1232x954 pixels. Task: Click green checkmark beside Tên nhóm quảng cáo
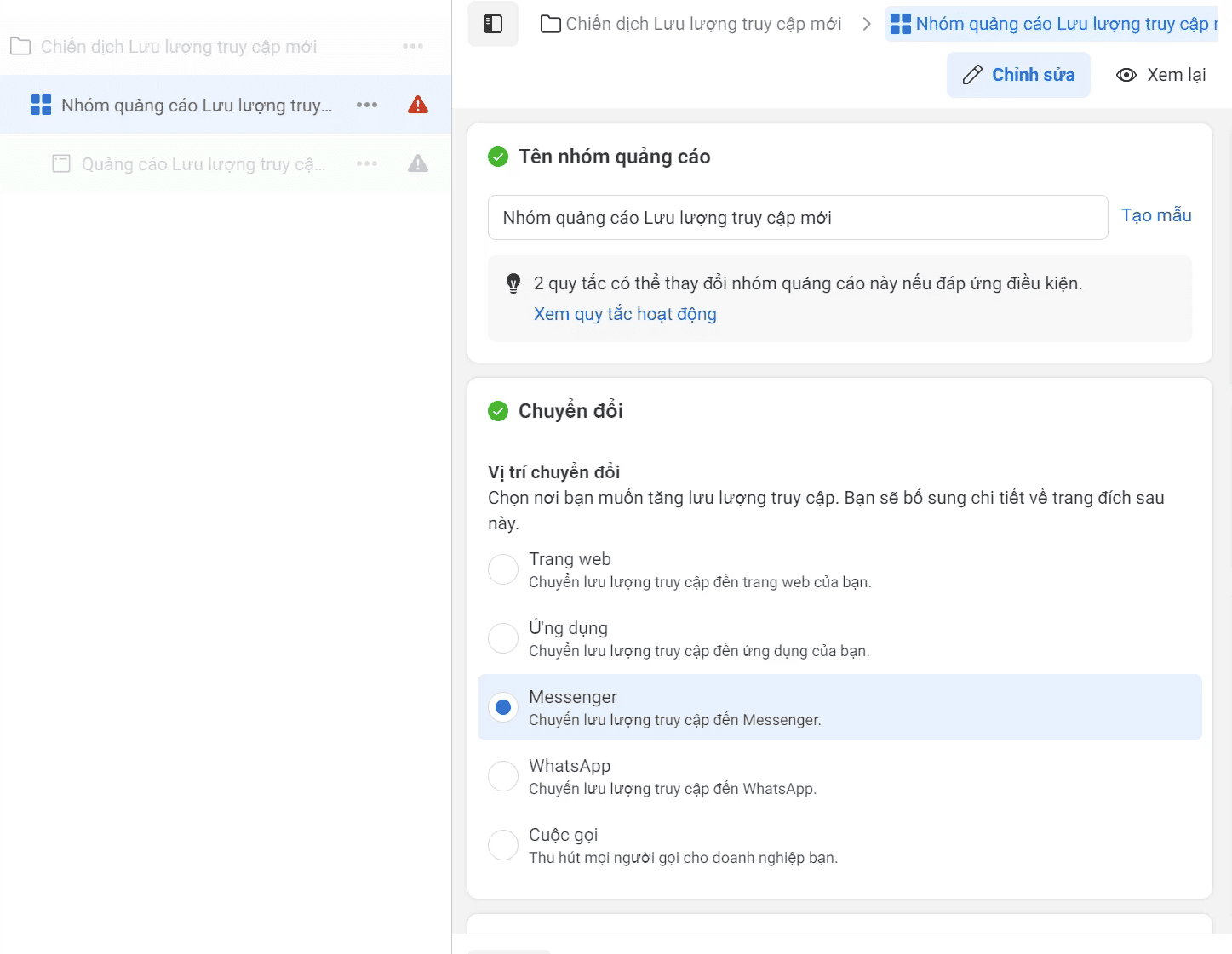coord(498,157)
